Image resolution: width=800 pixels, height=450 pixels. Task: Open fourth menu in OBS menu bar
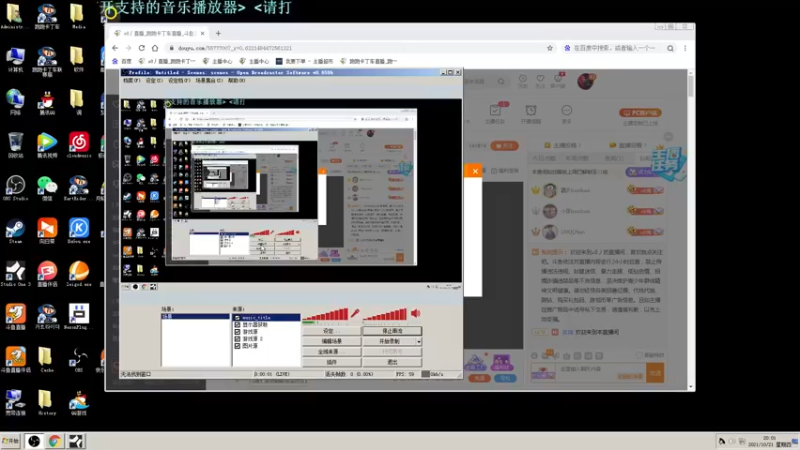(x=209, y=81)
